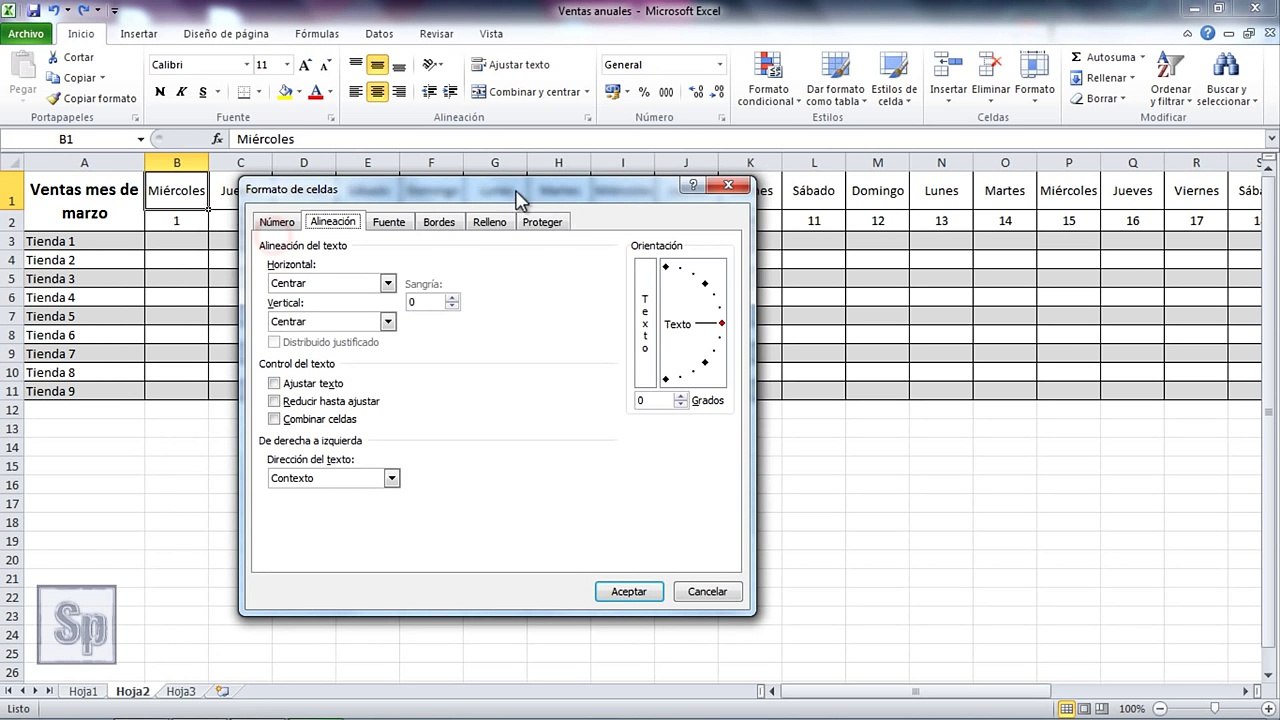This screenshot has width=1280, height=720.
Task: Switch to the Fuente tab in dialog
Action: tap(389, 222)
